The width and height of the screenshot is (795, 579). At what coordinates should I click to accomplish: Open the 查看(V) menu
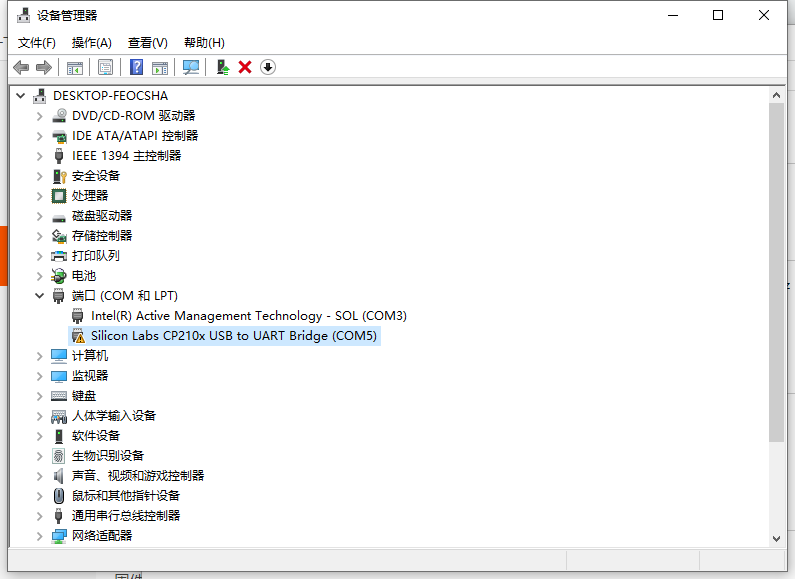[148, 43]
